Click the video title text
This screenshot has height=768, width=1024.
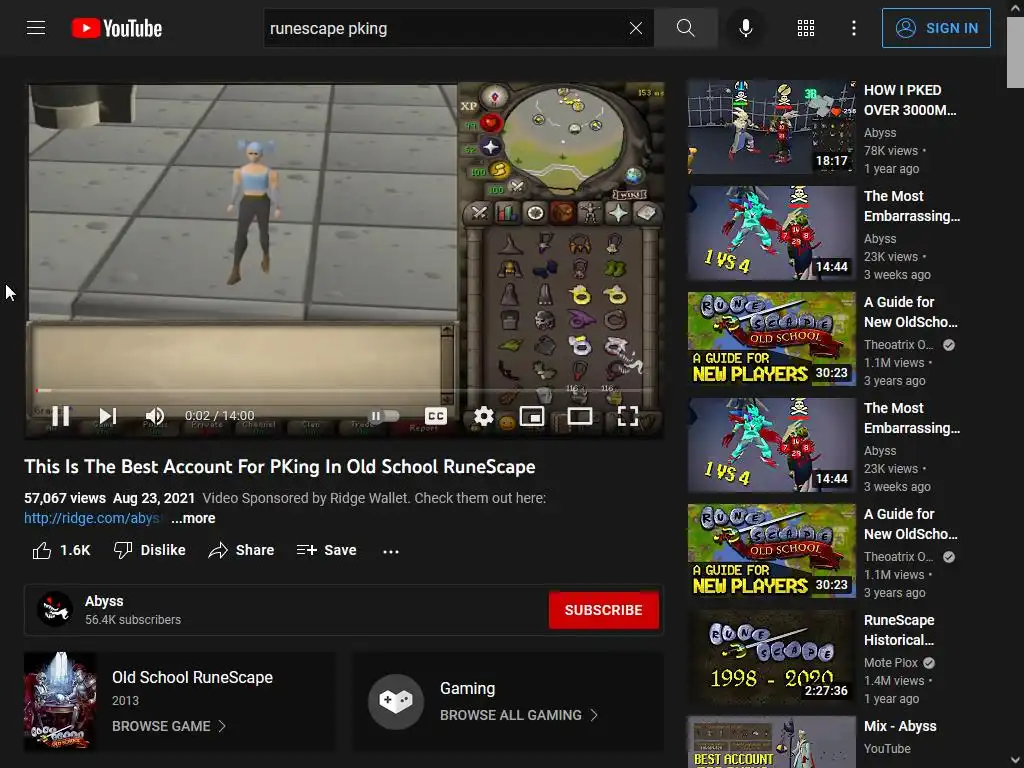click(280, 466)
